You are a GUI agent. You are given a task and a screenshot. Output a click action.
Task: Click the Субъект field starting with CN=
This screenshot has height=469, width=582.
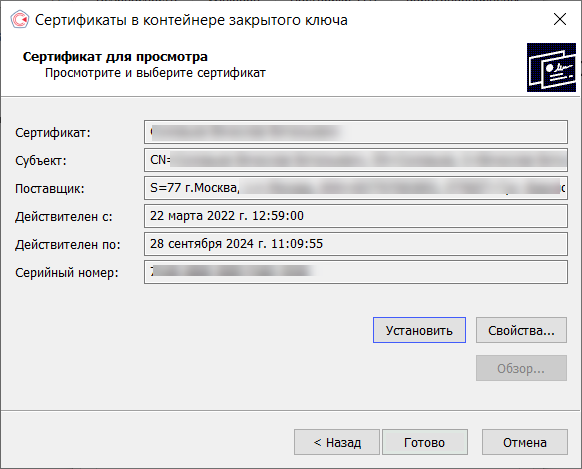(x=356, y=160)
